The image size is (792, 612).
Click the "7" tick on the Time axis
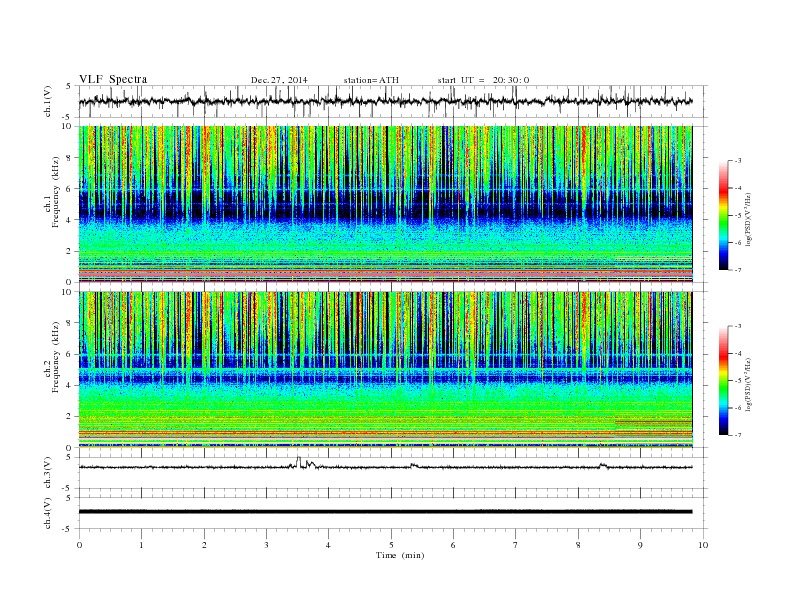[516, 545]
